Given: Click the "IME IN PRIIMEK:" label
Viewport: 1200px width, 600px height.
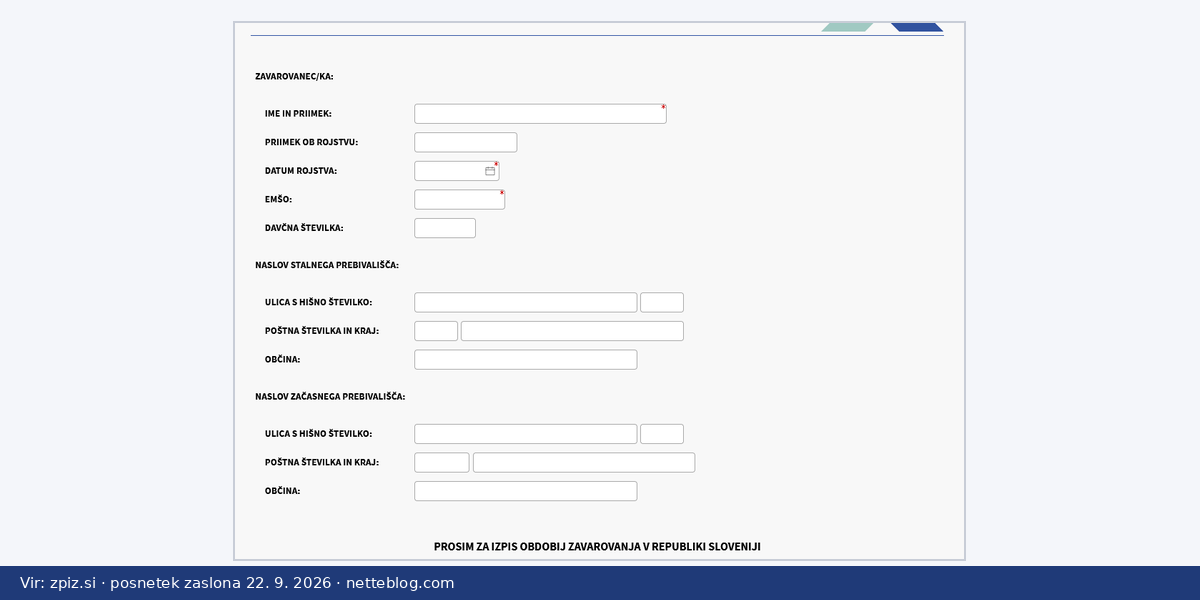Looking at the screenshot, I should coord(298,114).
